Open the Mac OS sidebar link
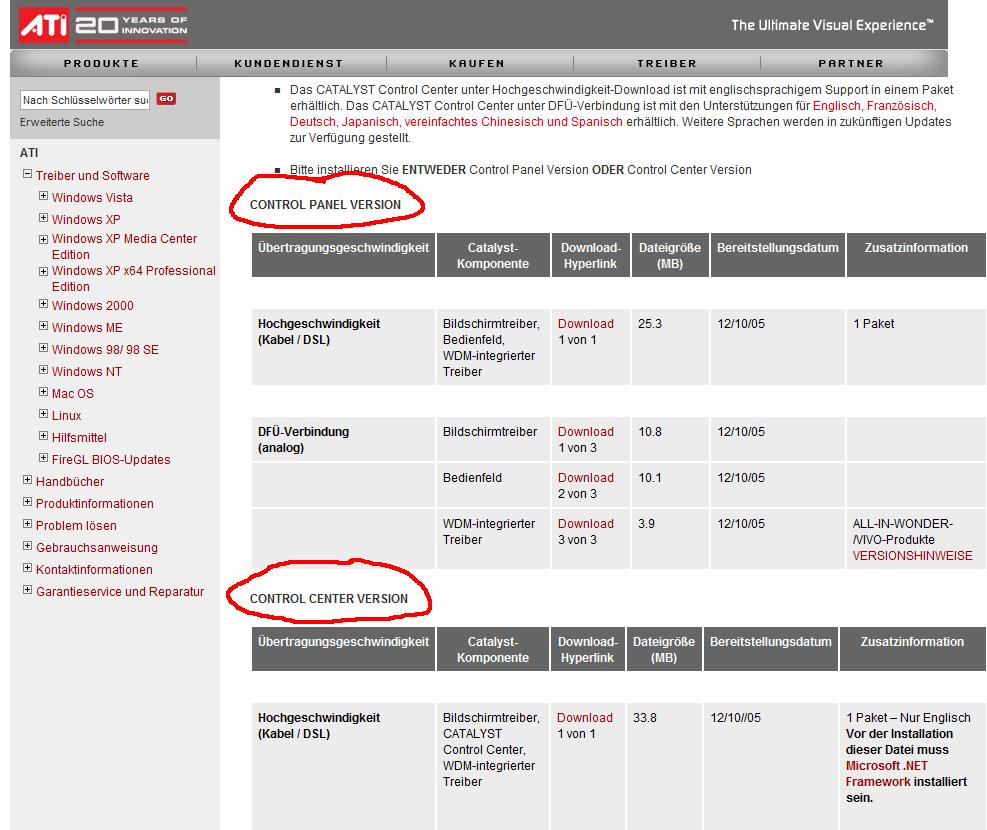Image resolution: width=987 pixels, height=830 pixels. (72, 394)
